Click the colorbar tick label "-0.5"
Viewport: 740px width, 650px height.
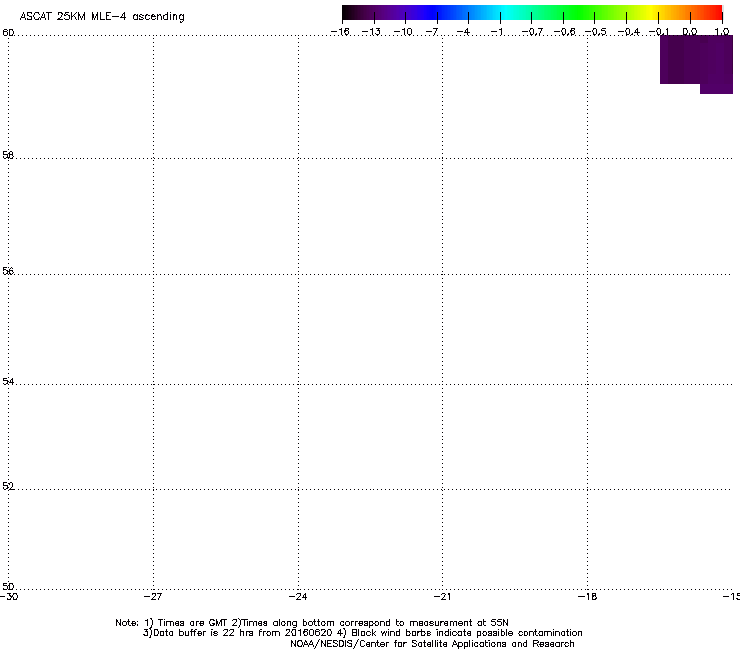point(596,32)
